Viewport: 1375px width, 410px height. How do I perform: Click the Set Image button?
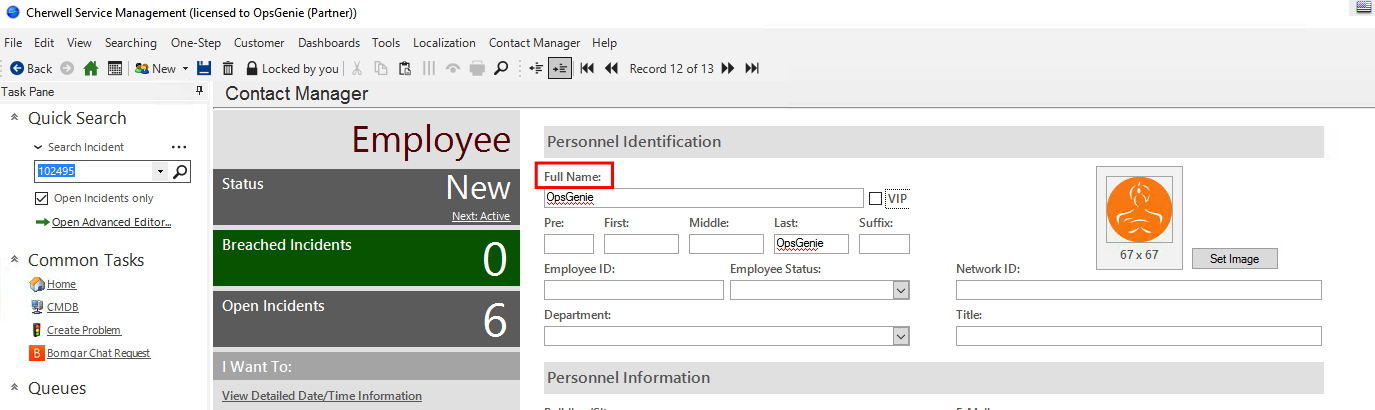[x=1234, y=258]
